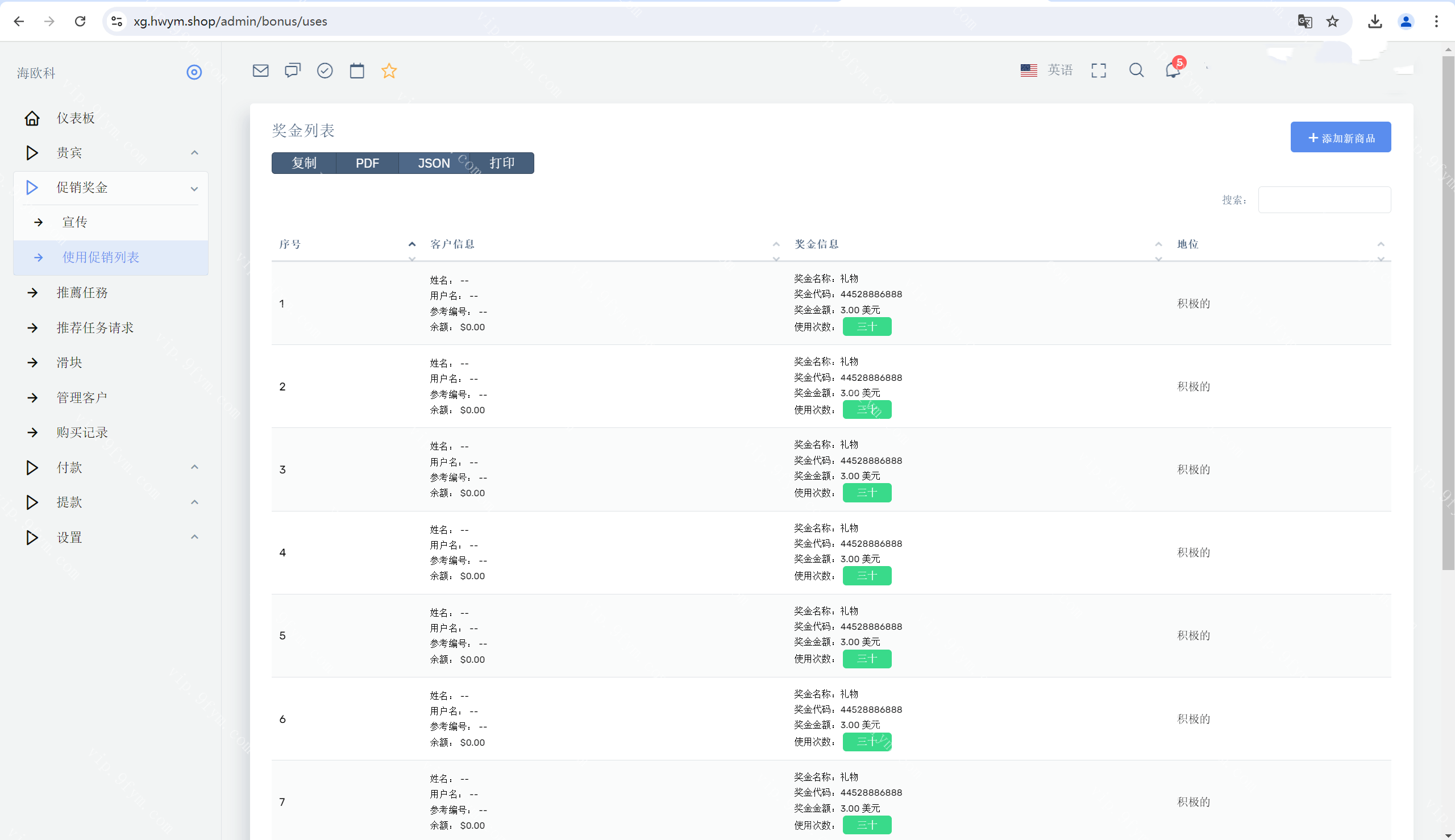Open the chat messages icon
The width and height of the screenshot is (1455, 840).
click(x=293, y=70)
